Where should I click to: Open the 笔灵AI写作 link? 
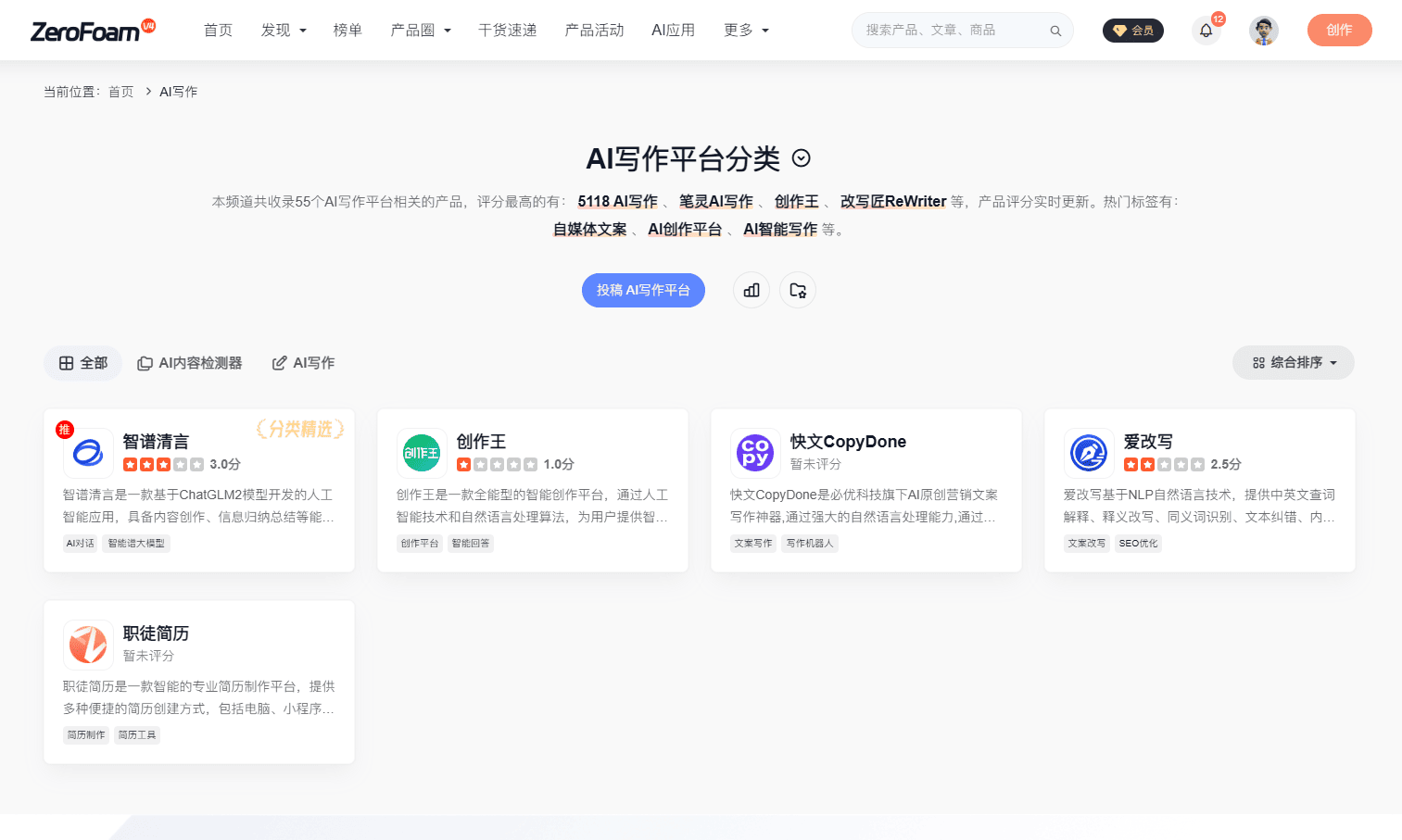pos(716,202)
